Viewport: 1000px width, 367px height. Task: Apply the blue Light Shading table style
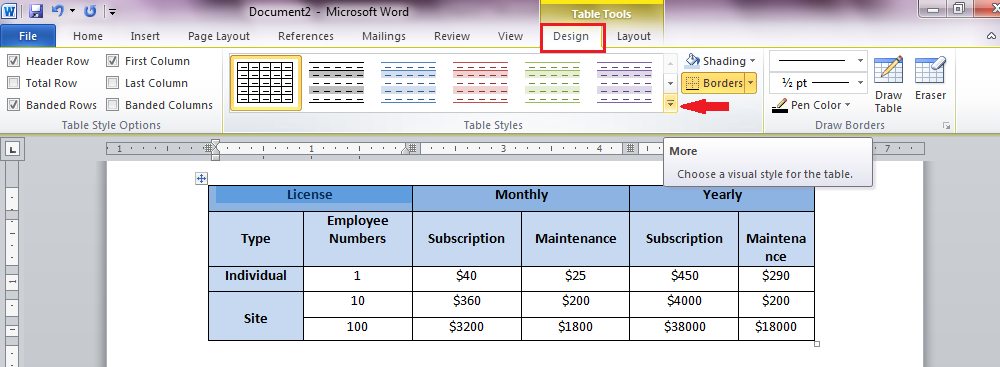(x=408, y=83)
